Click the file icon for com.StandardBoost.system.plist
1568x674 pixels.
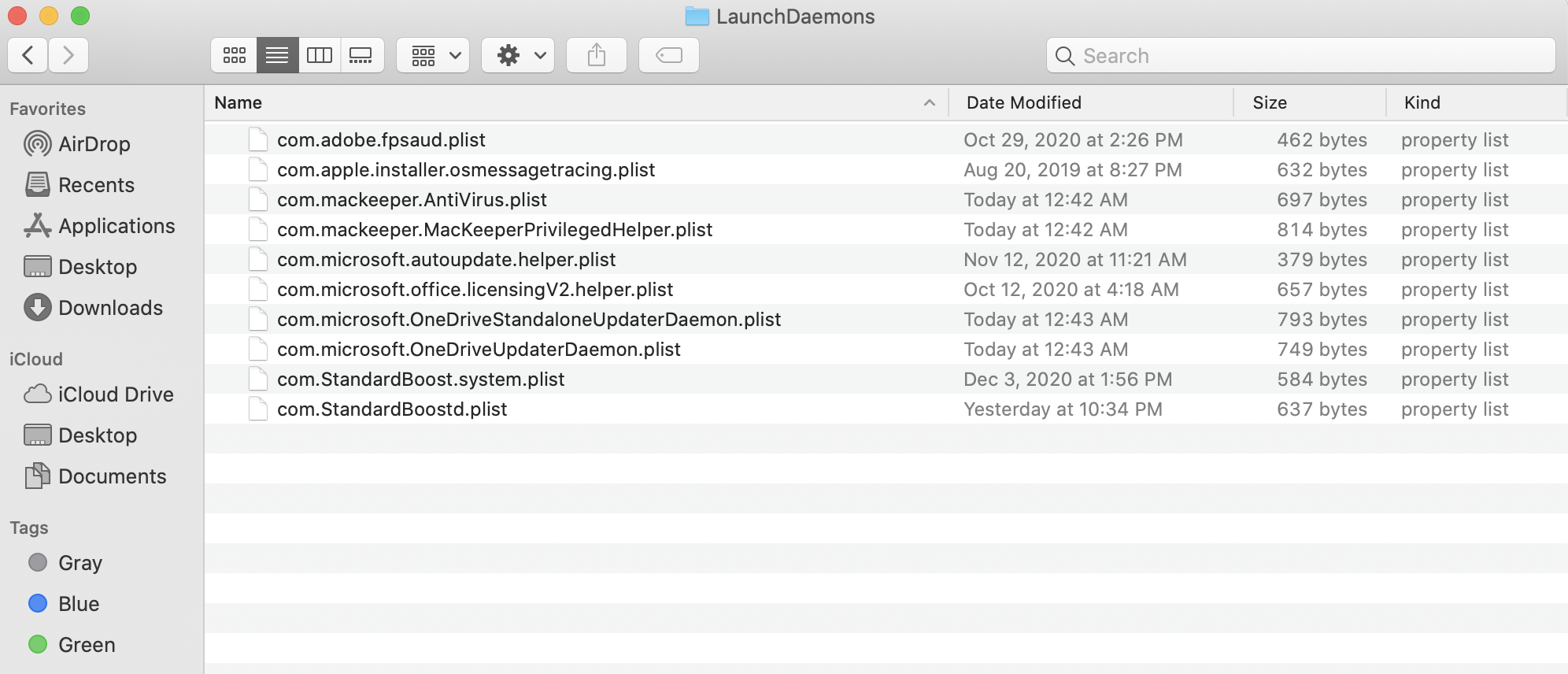(258, 379)
